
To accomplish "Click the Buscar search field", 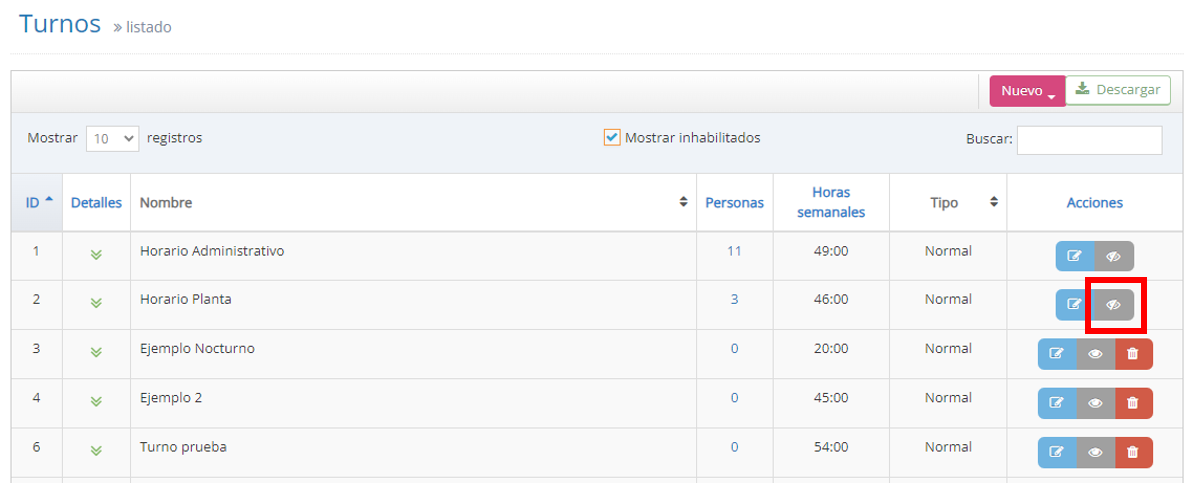I will click(x=1089, y=140).
